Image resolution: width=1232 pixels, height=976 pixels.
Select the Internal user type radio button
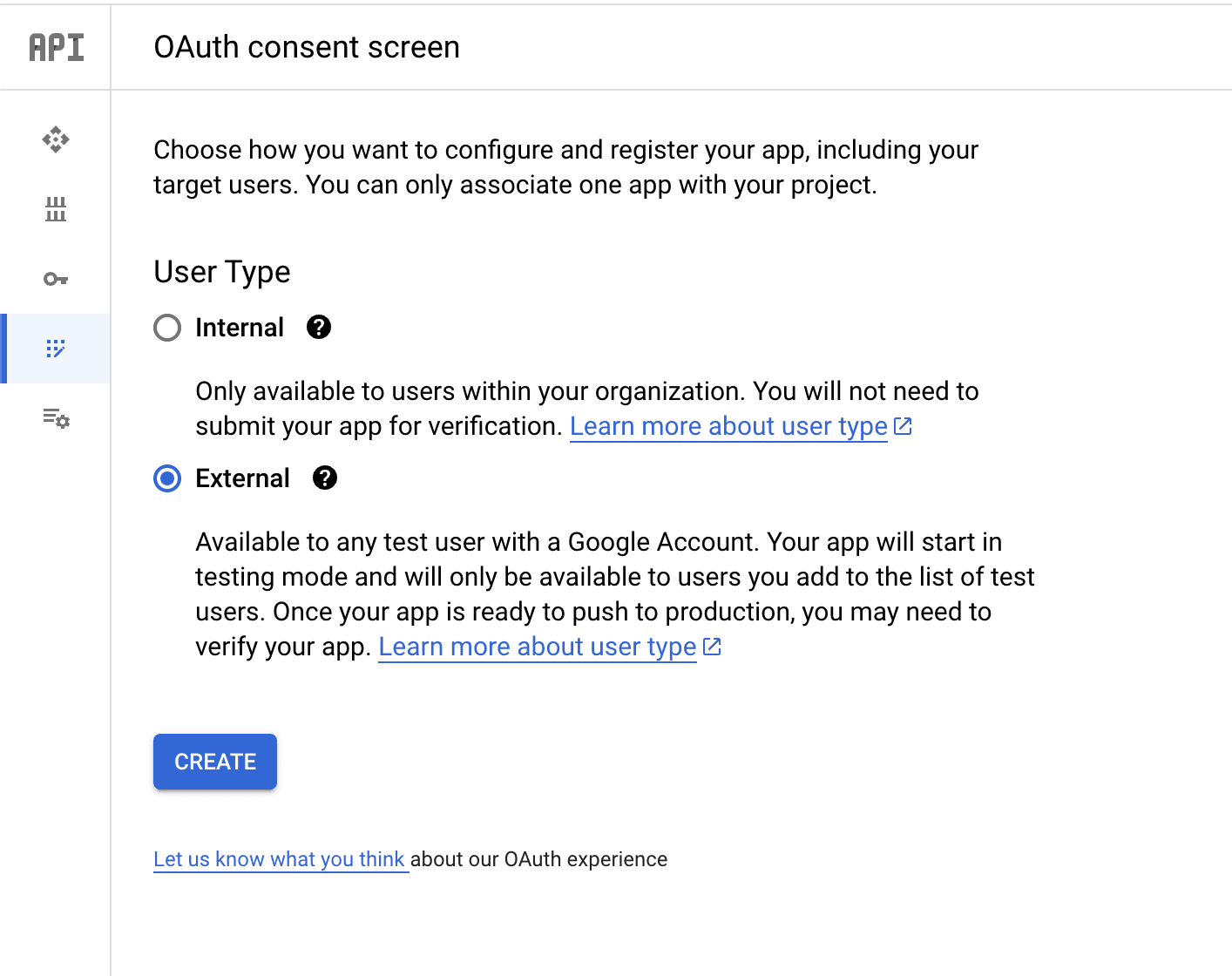click(x=166, y=328)
